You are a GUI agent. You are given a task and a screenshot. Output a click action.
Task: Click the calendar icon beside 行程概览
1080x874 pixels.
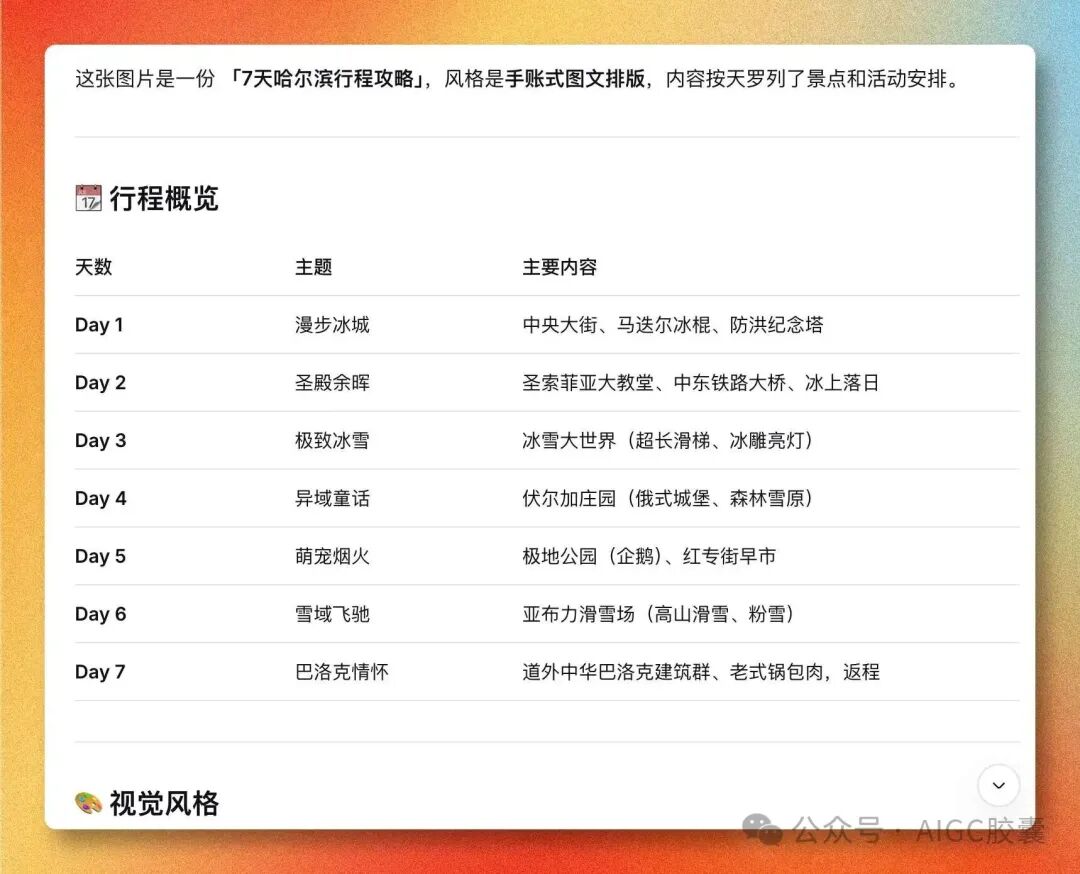click(x=87, y=198)
